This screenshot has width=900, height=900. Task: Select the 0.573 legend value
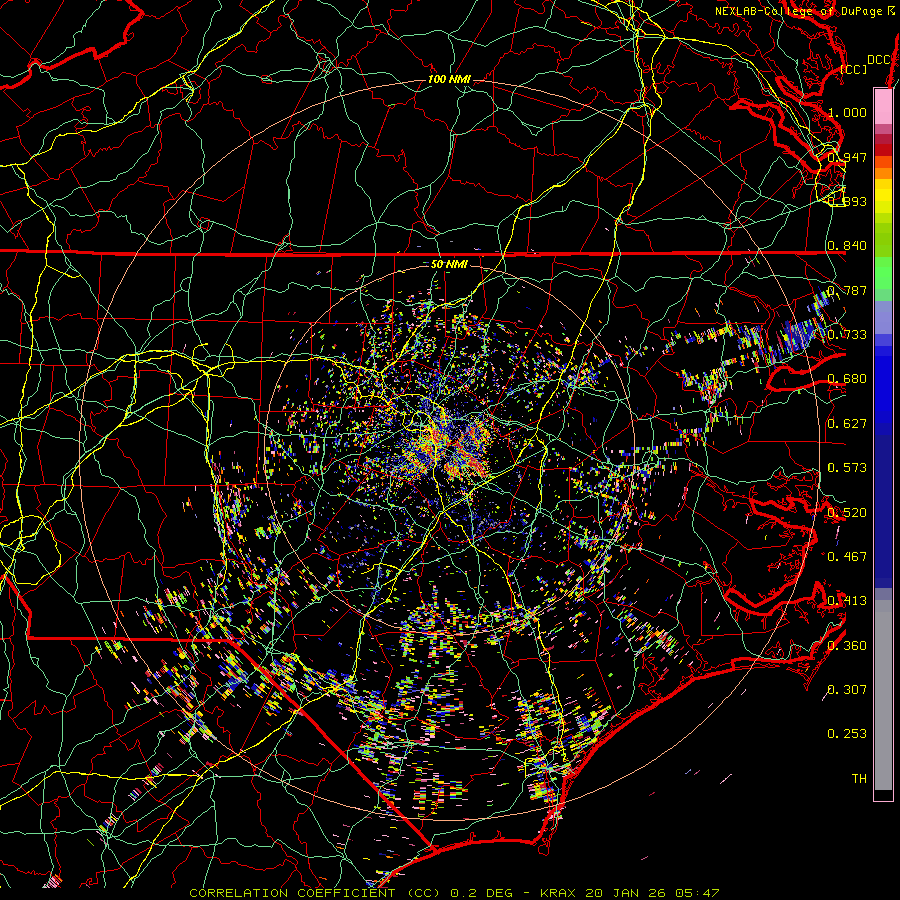pyautogui.click(x=847, y=467)
